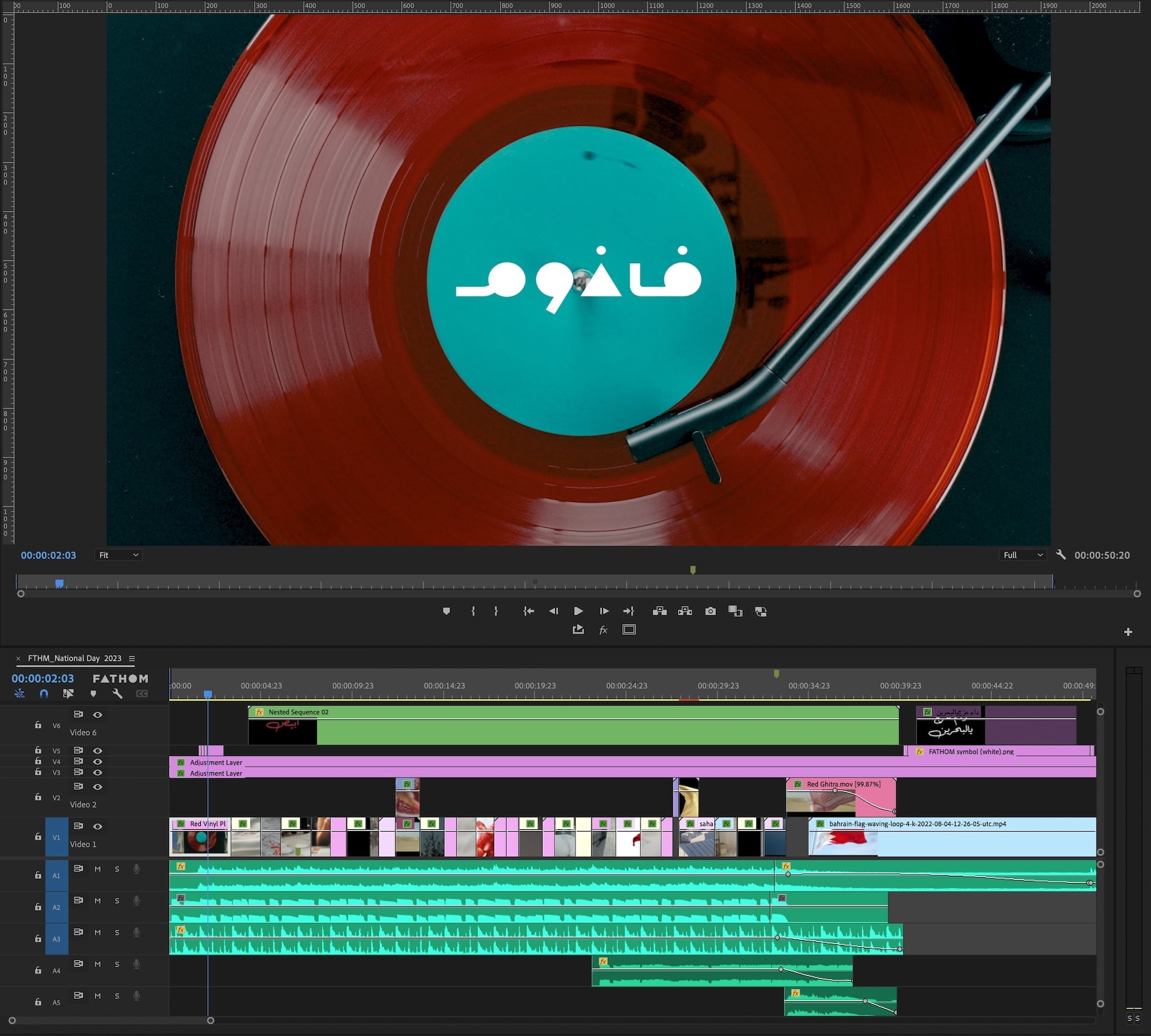Go to Out point in monitor
The width and height of the screenshot is (1151, 1036).
click(x=628, y=611)
